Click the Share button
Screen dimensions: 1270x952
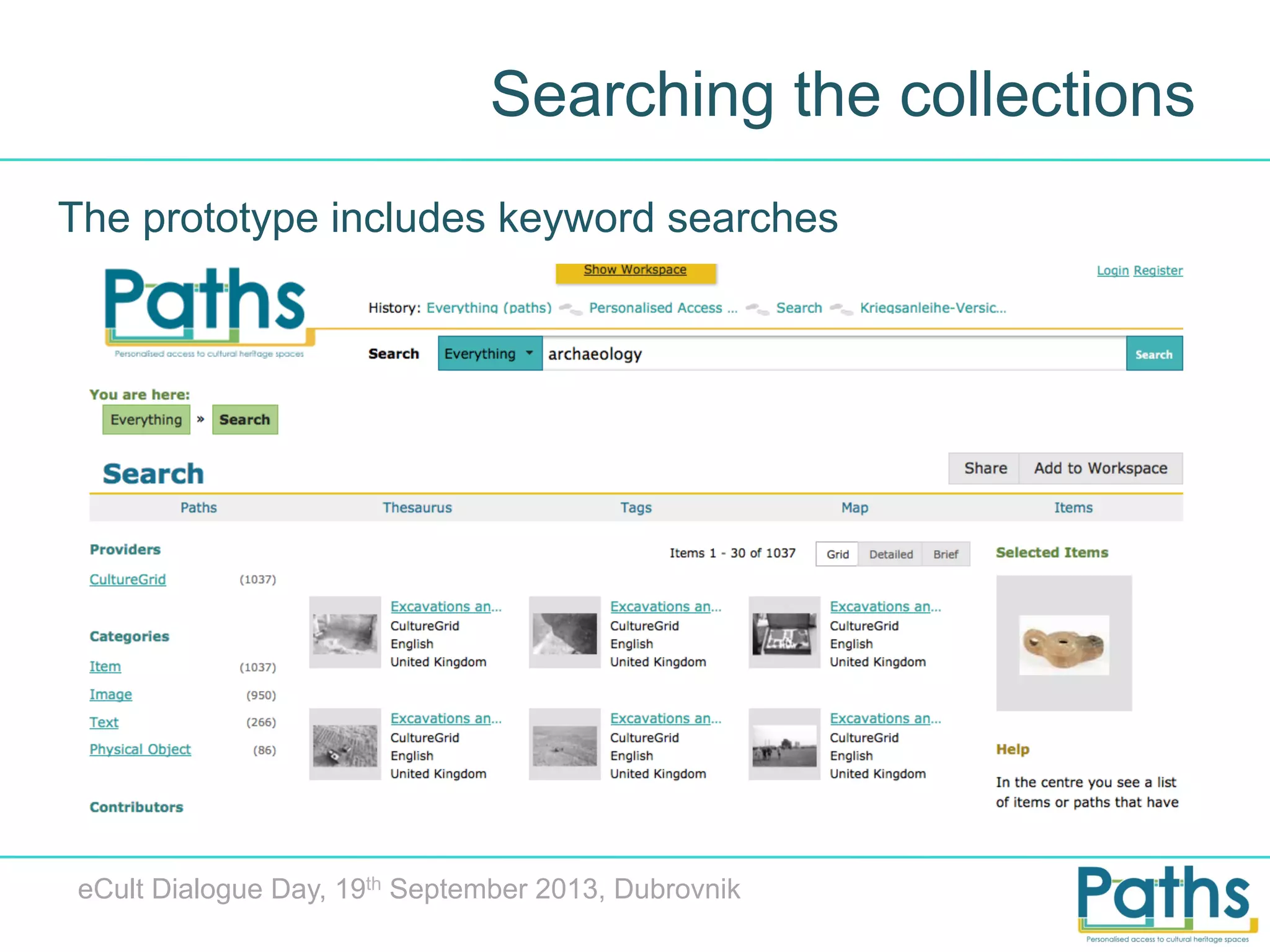coord(985,469)
